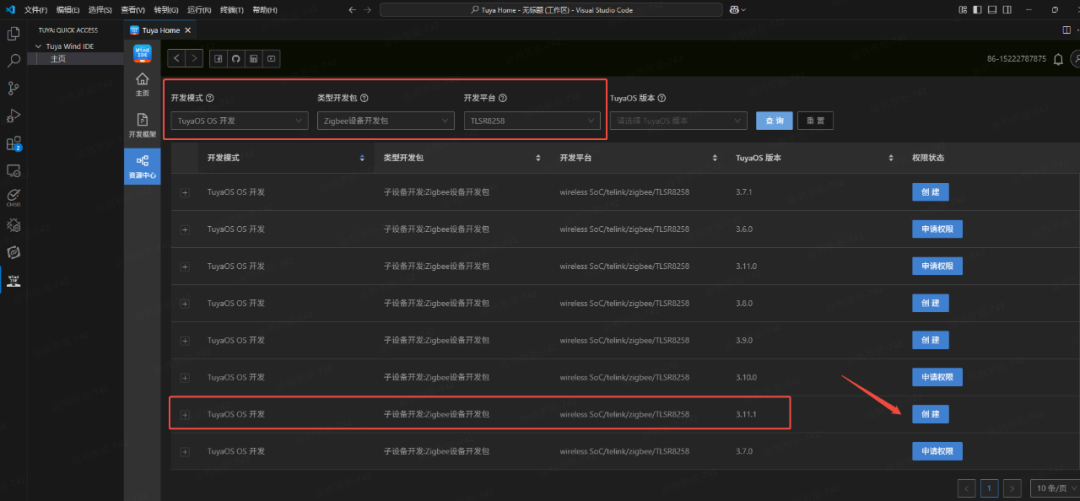Viewport: 1080px width, 501px height.
Task: Open Customize Layout in the title bar
Action: 964,10
